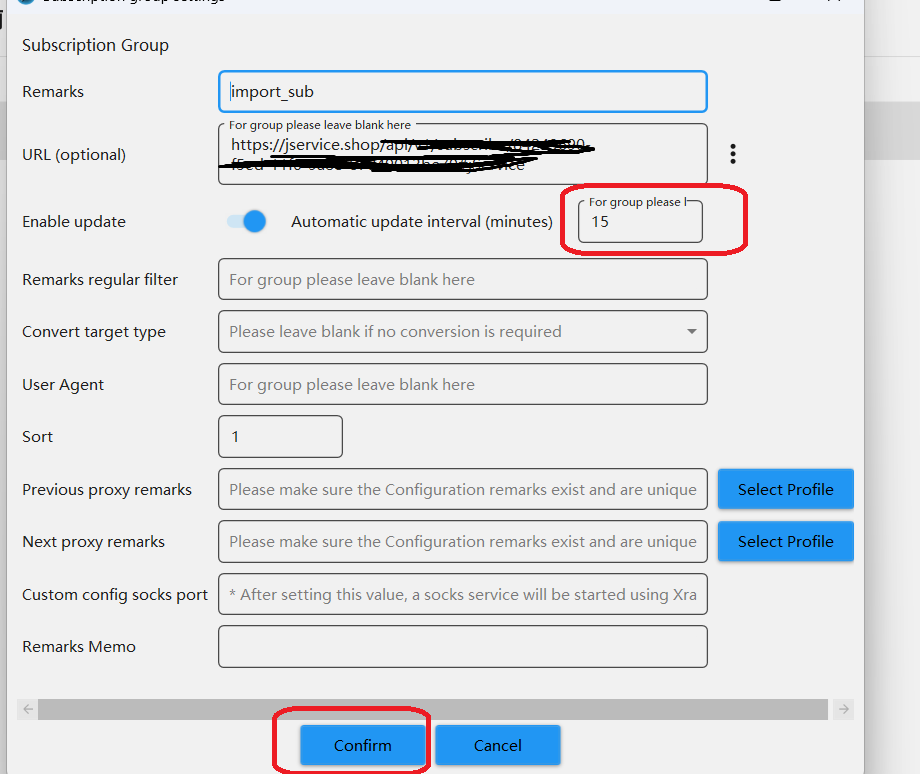
Task: Click the horizontal scrollbar left arrow
Action: pos(28,709)
